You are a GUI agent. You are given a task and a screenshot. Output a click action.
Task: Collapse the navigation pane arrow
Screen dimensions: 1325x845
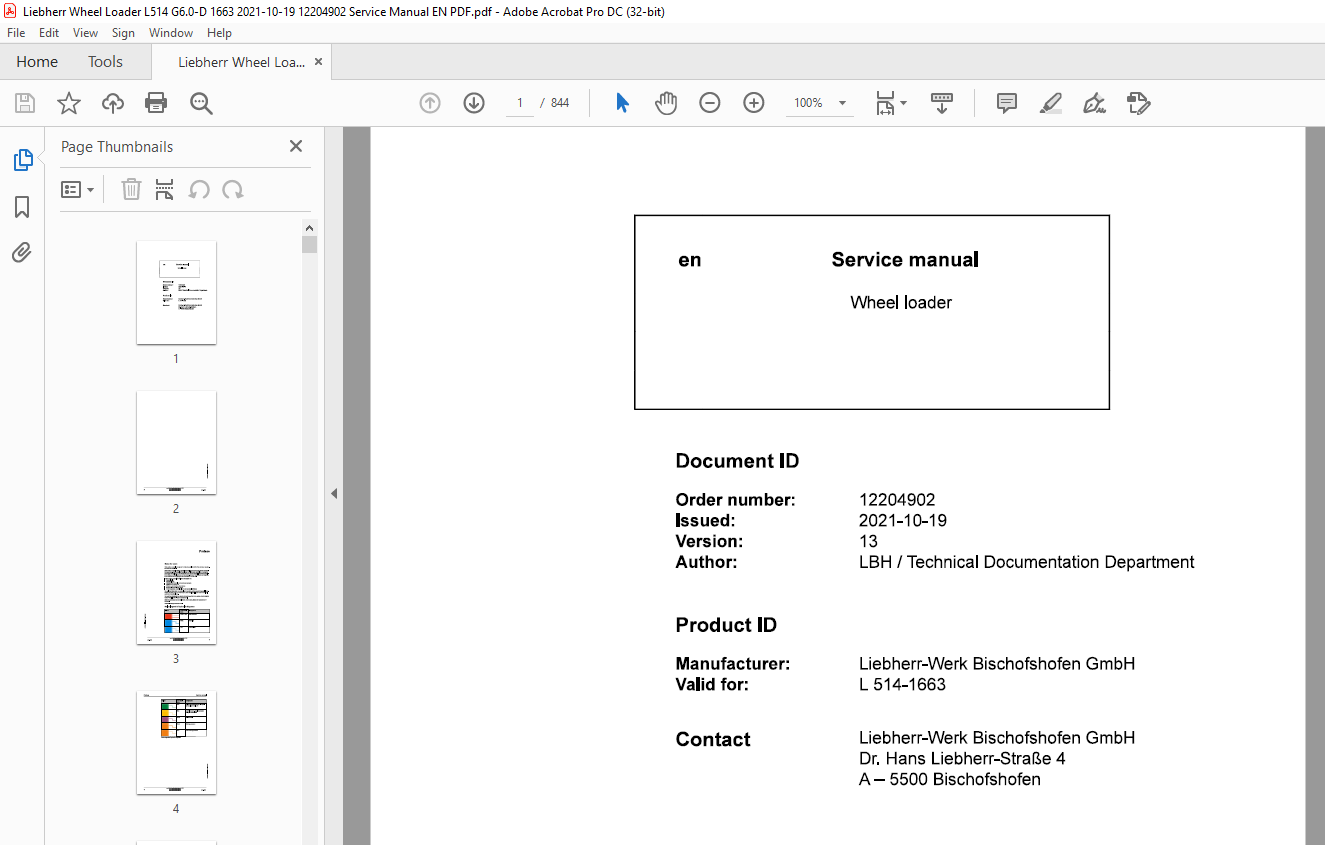click(334, 493)
